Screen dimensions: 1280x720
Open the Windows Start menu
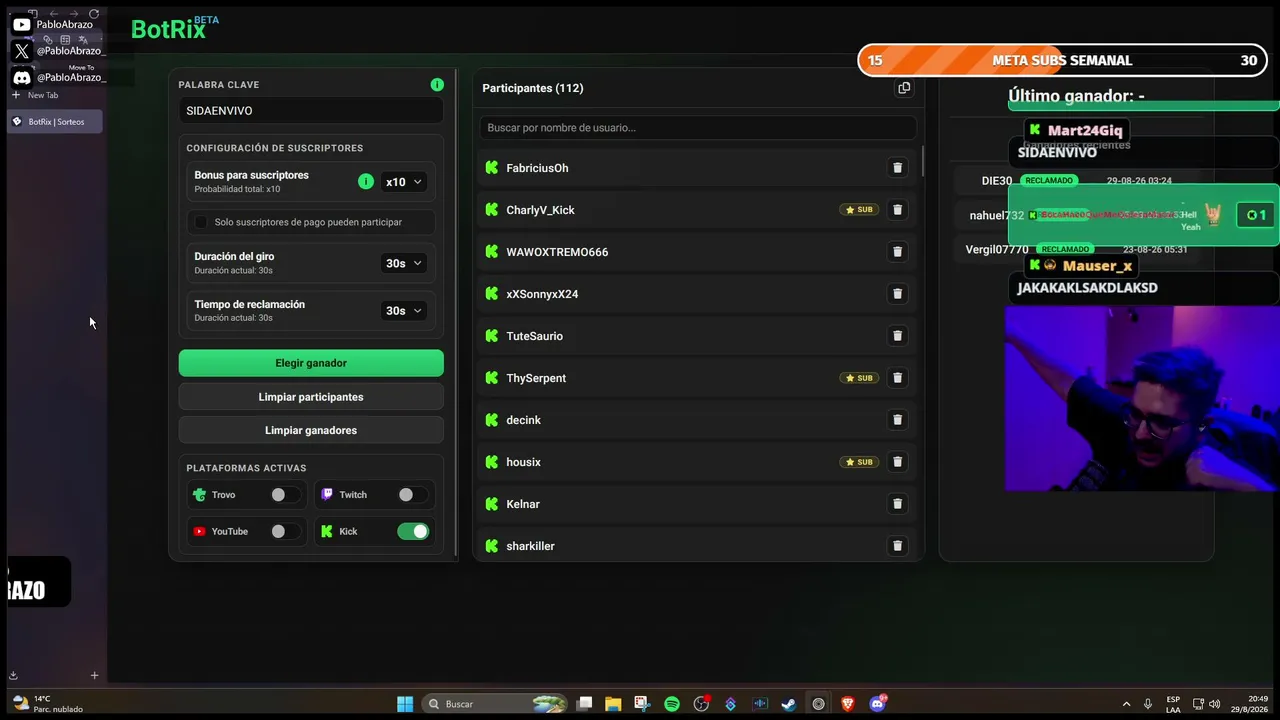405,704
